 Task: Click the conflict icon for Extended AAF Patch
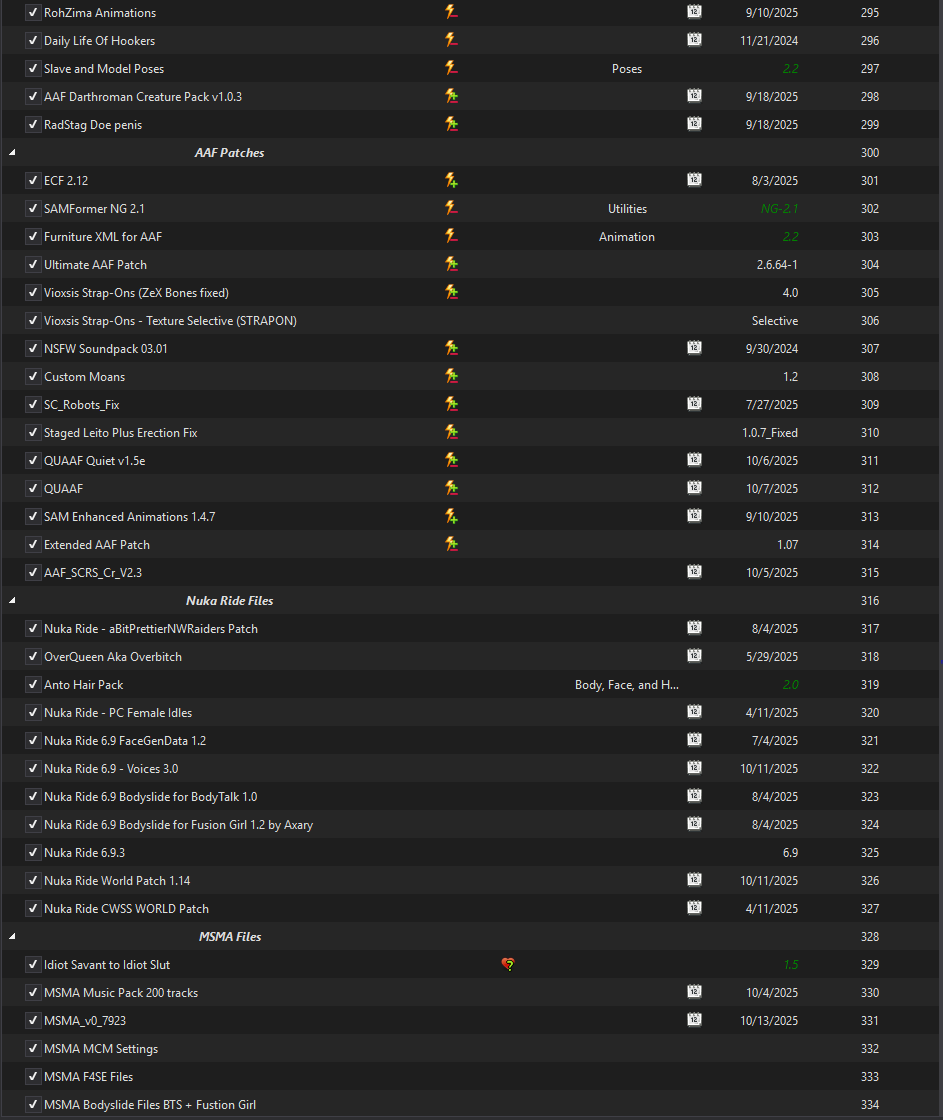(x=451, y=544)
